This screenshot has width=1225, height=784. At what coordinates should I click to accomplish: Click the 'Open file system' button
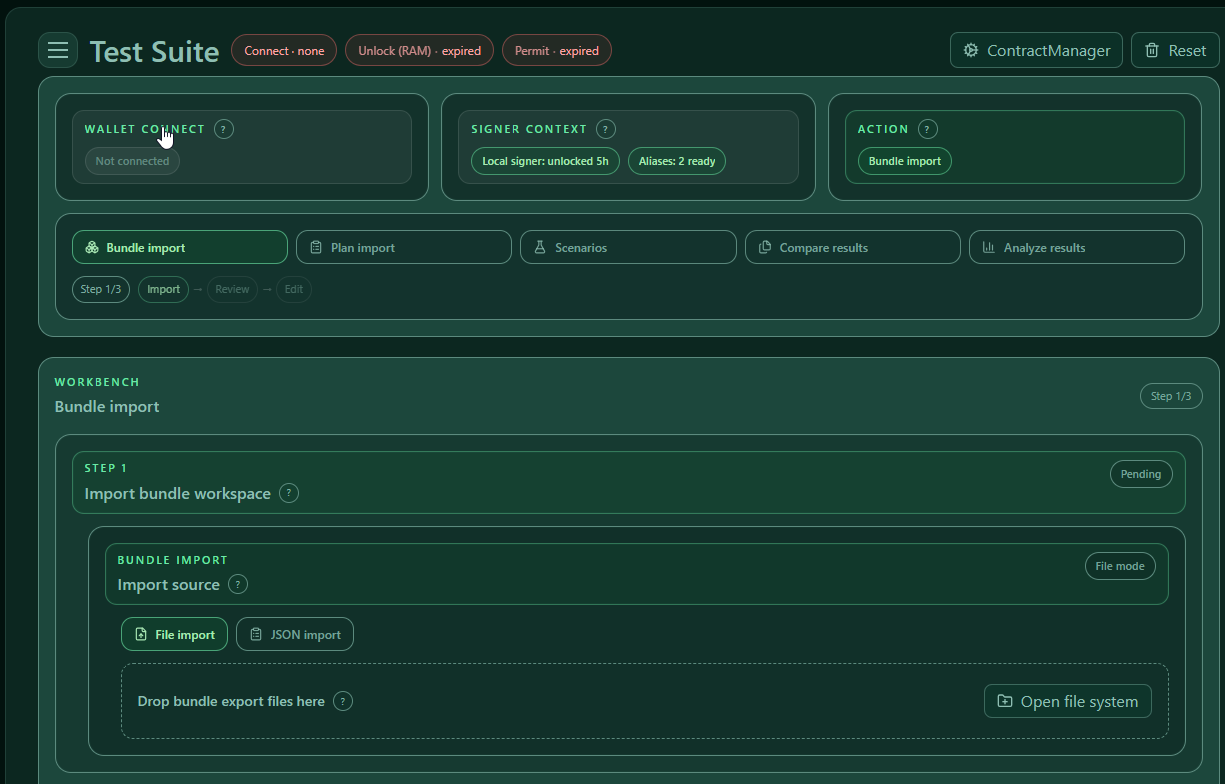click(x=1068, y=701)
